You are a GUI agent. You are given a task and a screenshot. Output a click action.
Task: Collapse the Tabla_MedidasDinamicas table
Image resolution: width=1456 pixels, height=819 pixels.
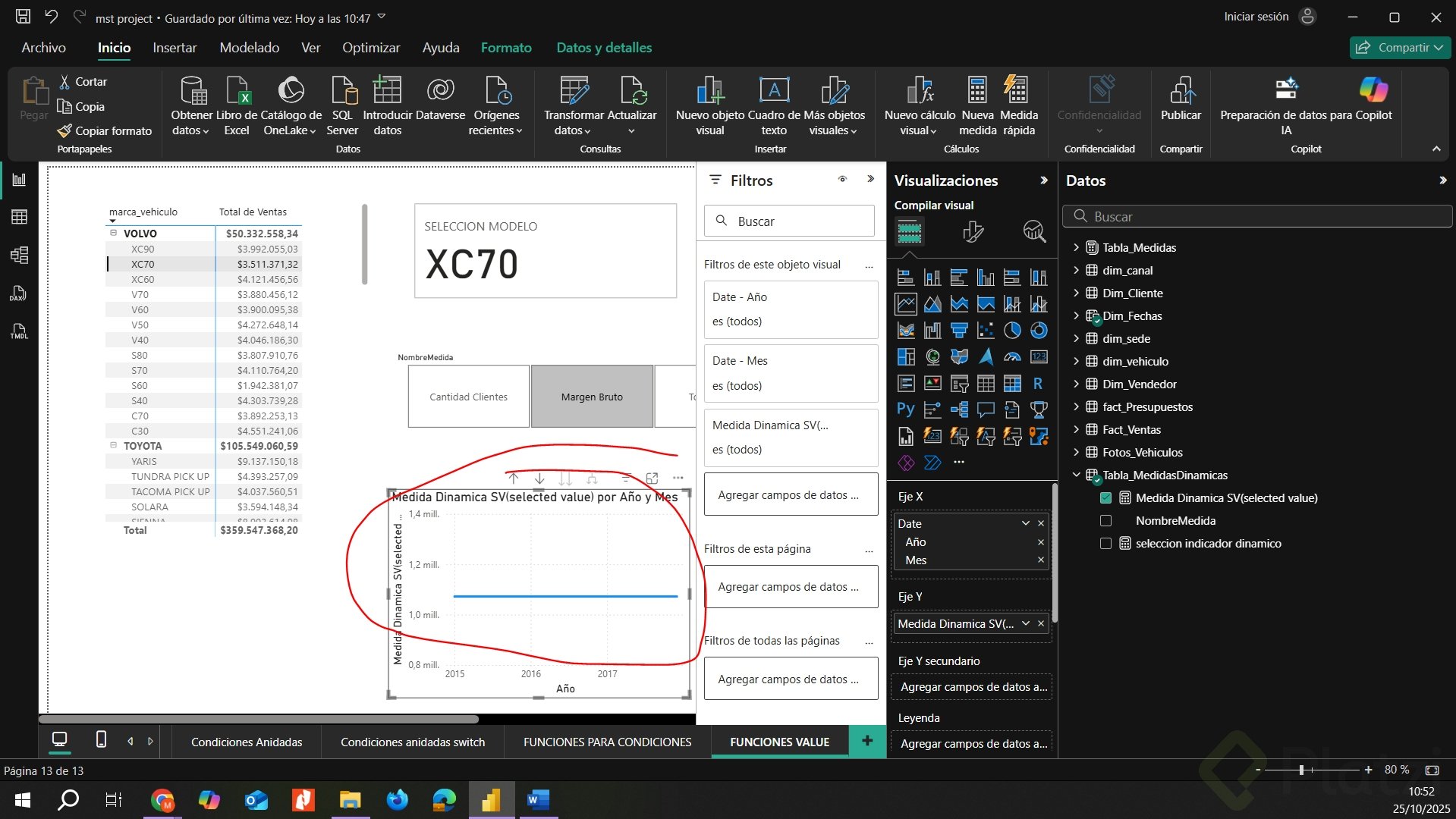point(1076,475)
